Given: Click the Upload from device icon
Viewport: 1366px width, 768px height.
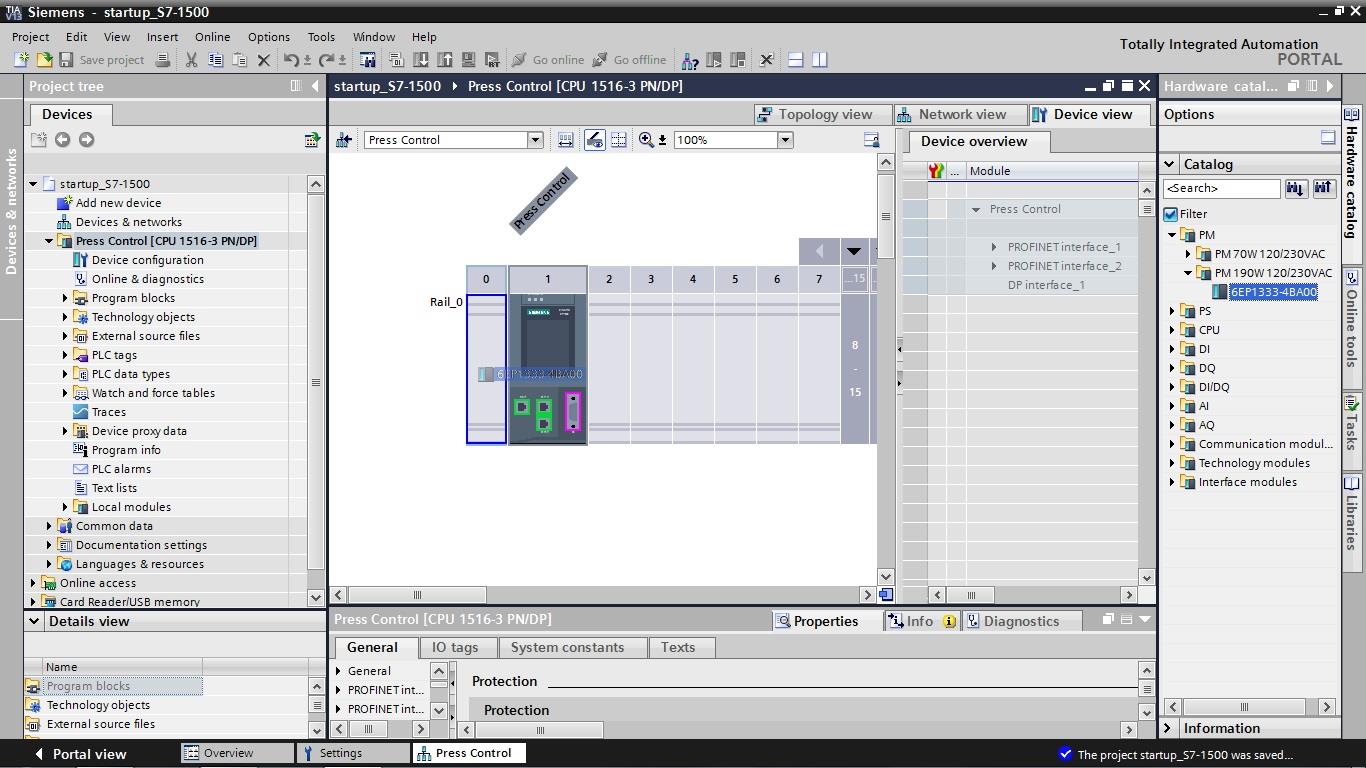Looking at the screenshot, I should click(444, 60).
